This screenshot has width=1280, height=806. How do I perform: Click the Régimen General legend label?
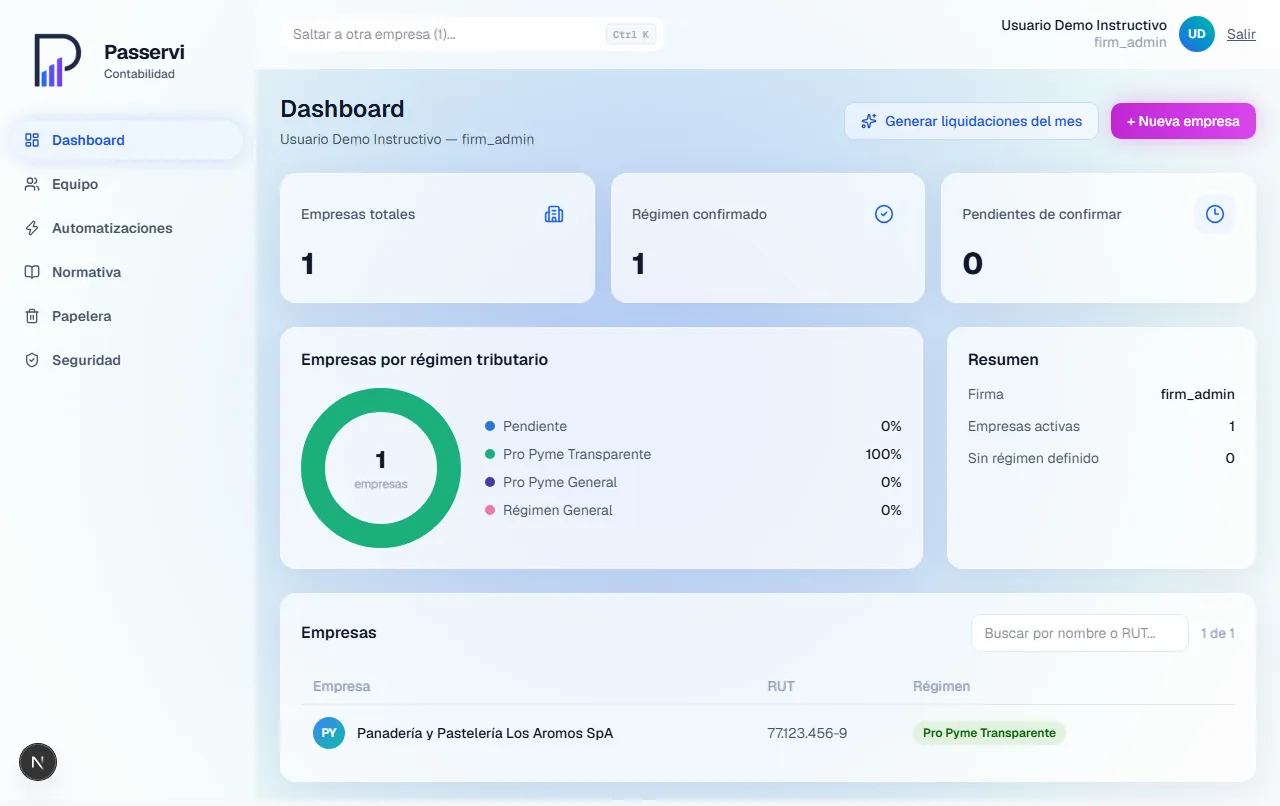click(558, 510)
